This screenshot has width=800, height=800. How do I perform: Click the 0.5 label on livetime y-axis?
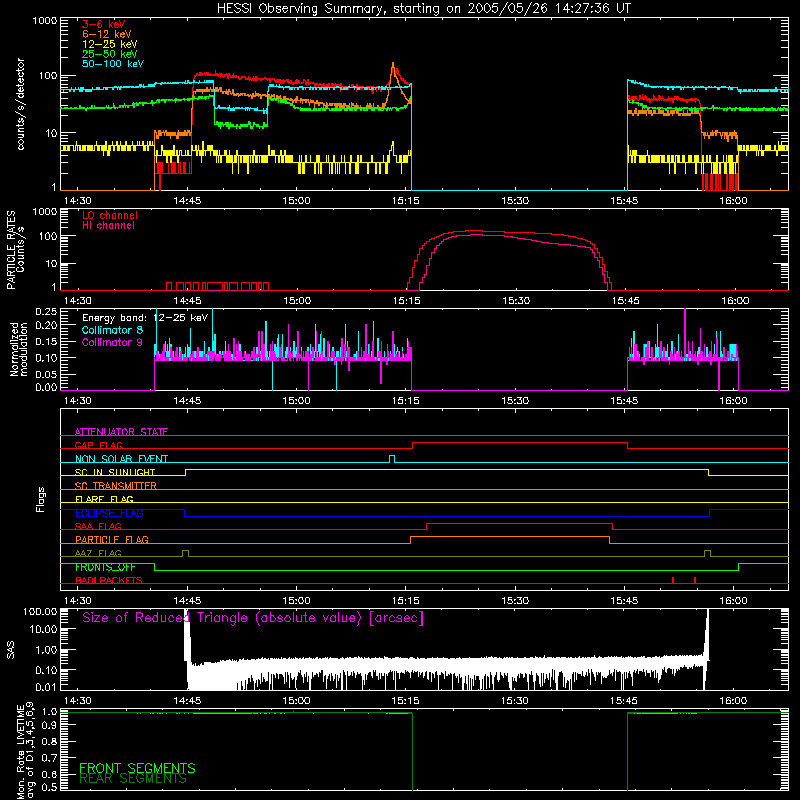pyautogui.click(x=49, y=787)
